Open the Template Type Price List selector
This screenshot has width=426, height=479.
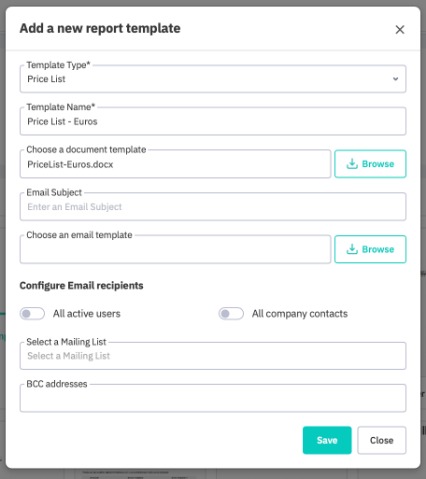pos(213,79)
